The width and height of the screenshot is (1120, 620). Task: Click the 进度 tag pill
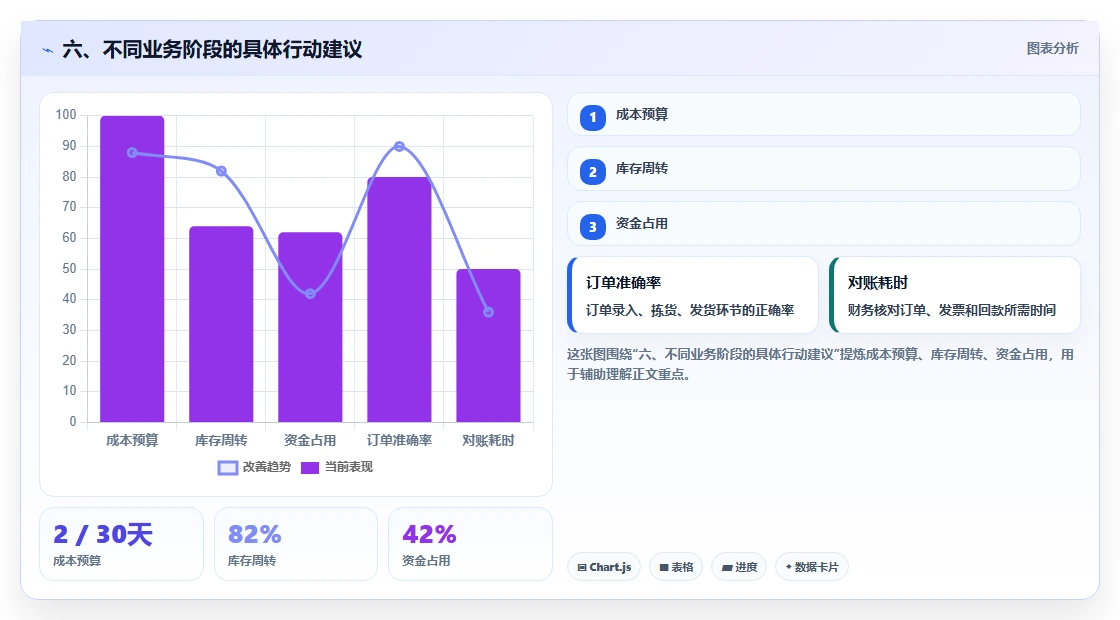tap(739, 567)
